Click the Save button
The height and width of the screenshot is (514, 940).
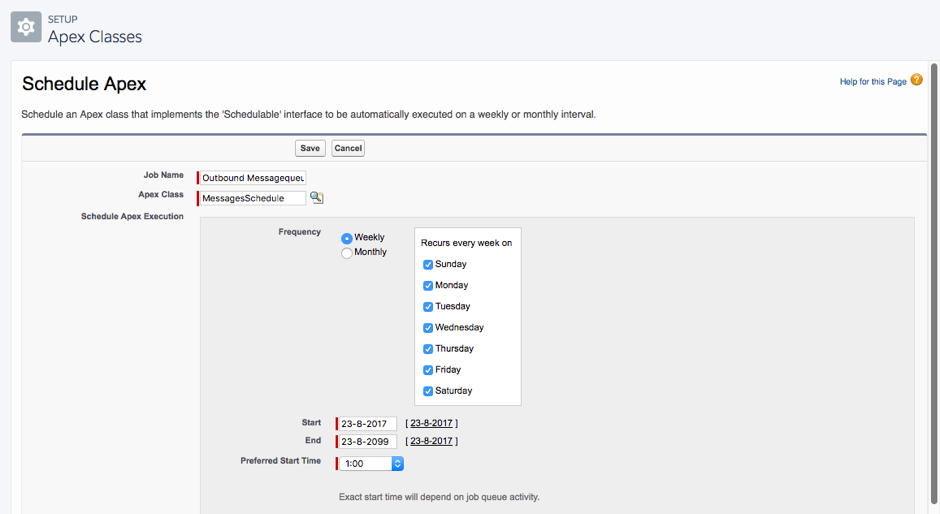click(310, 148)
